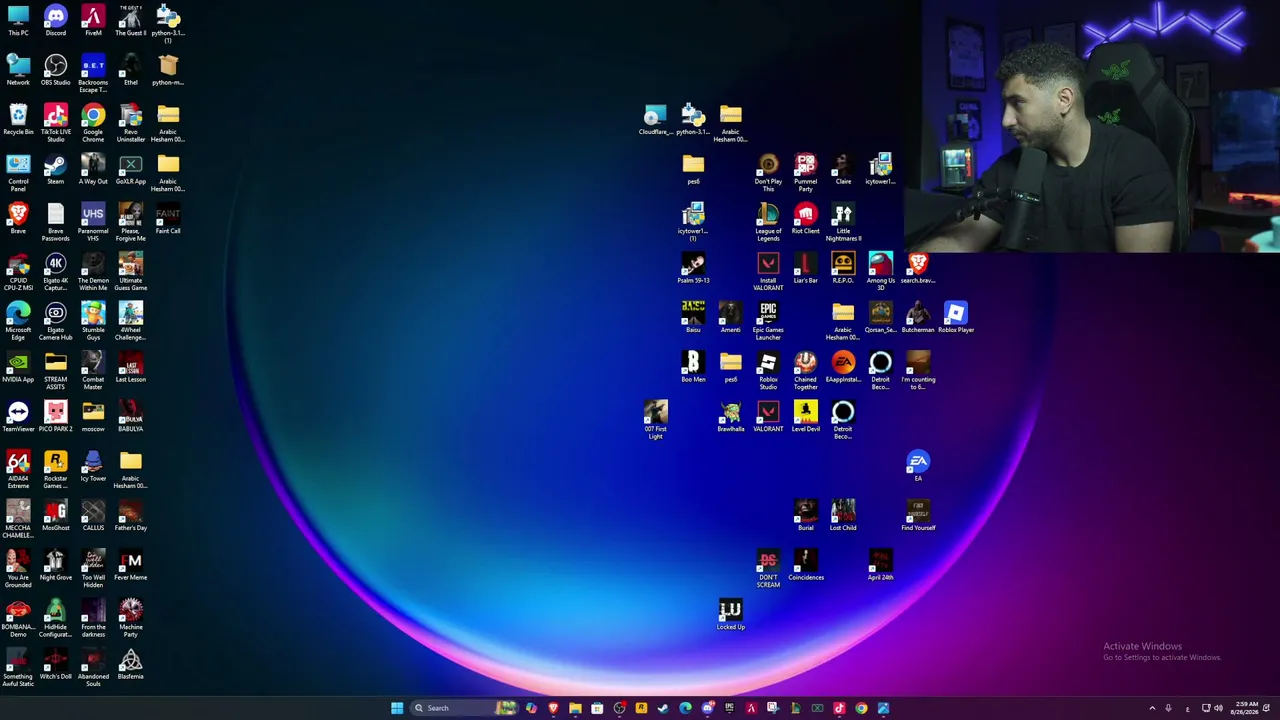Launch the R.E.P.O. game shortcut
Image resolution: width=1280 pixels, height=720 pixels.
[843, 268]
